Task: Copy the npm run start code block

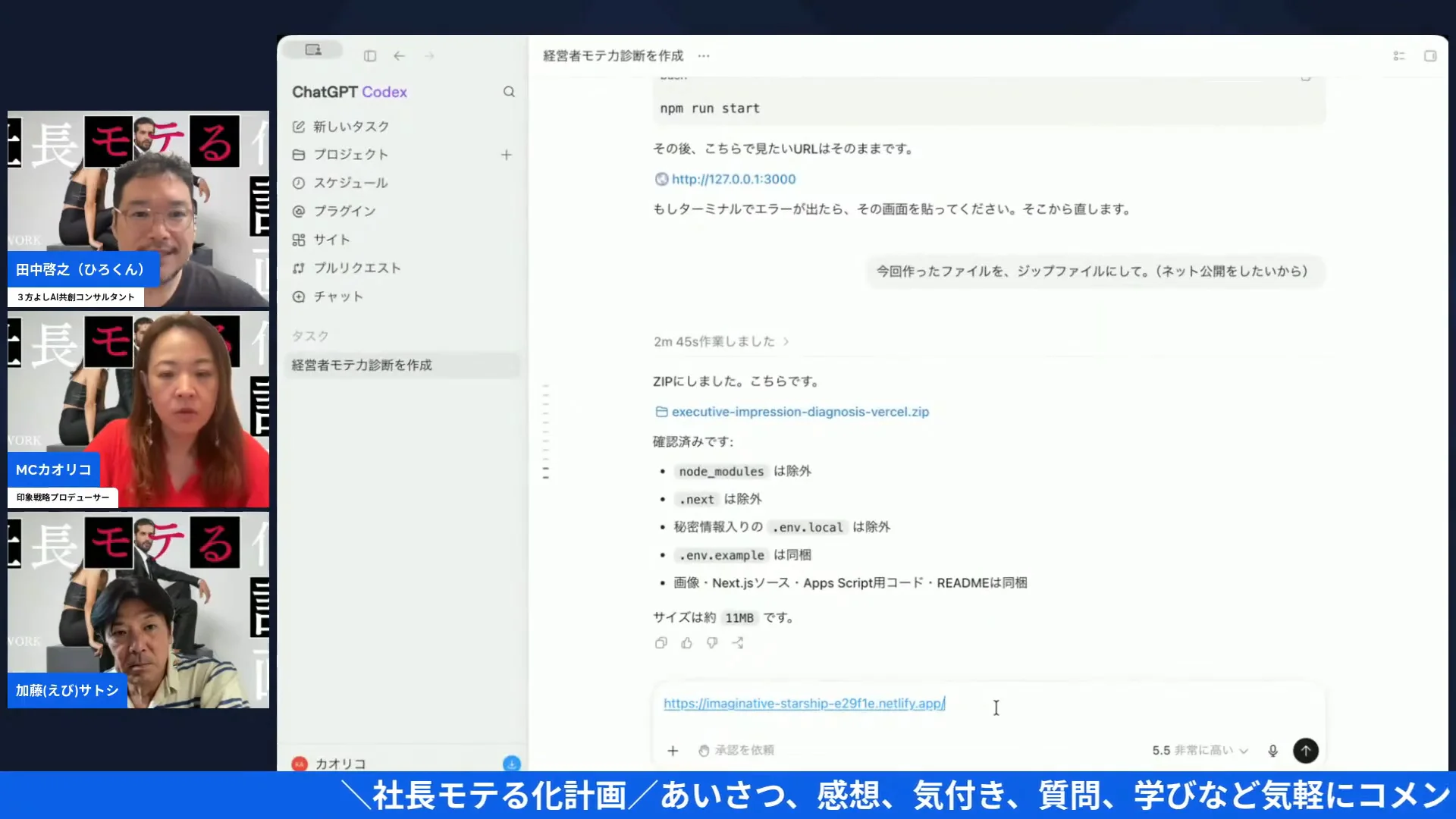Action: (1306, 77)
